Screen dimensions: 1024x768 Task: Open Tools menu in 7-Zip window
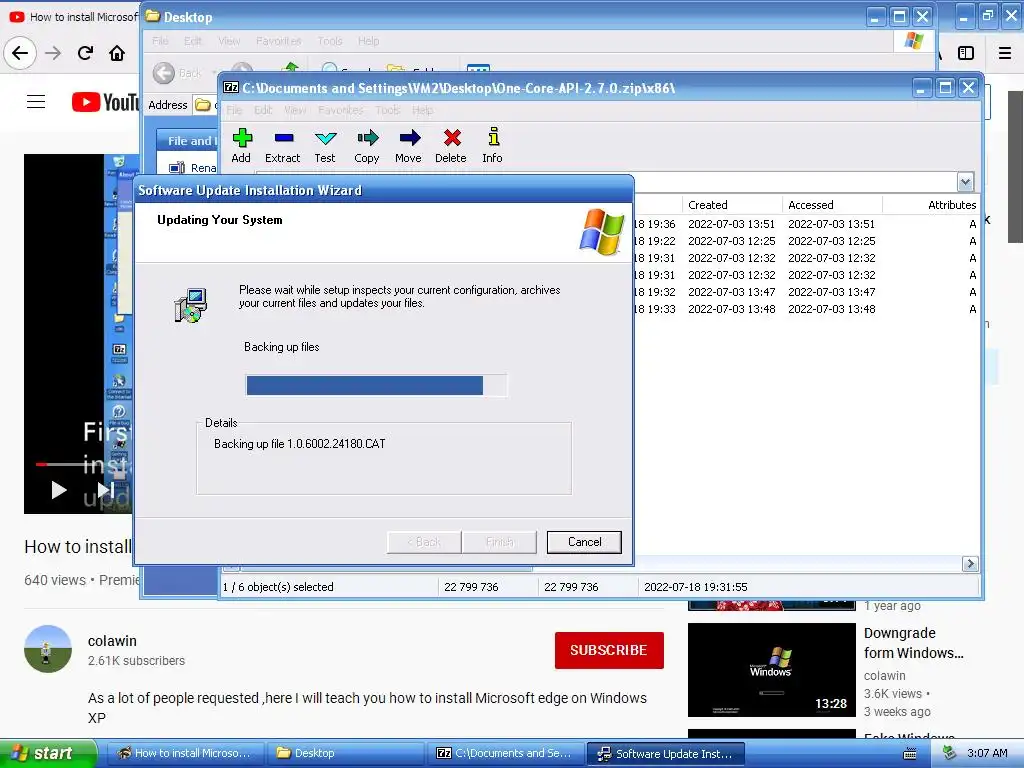click(x=388, y=110)
